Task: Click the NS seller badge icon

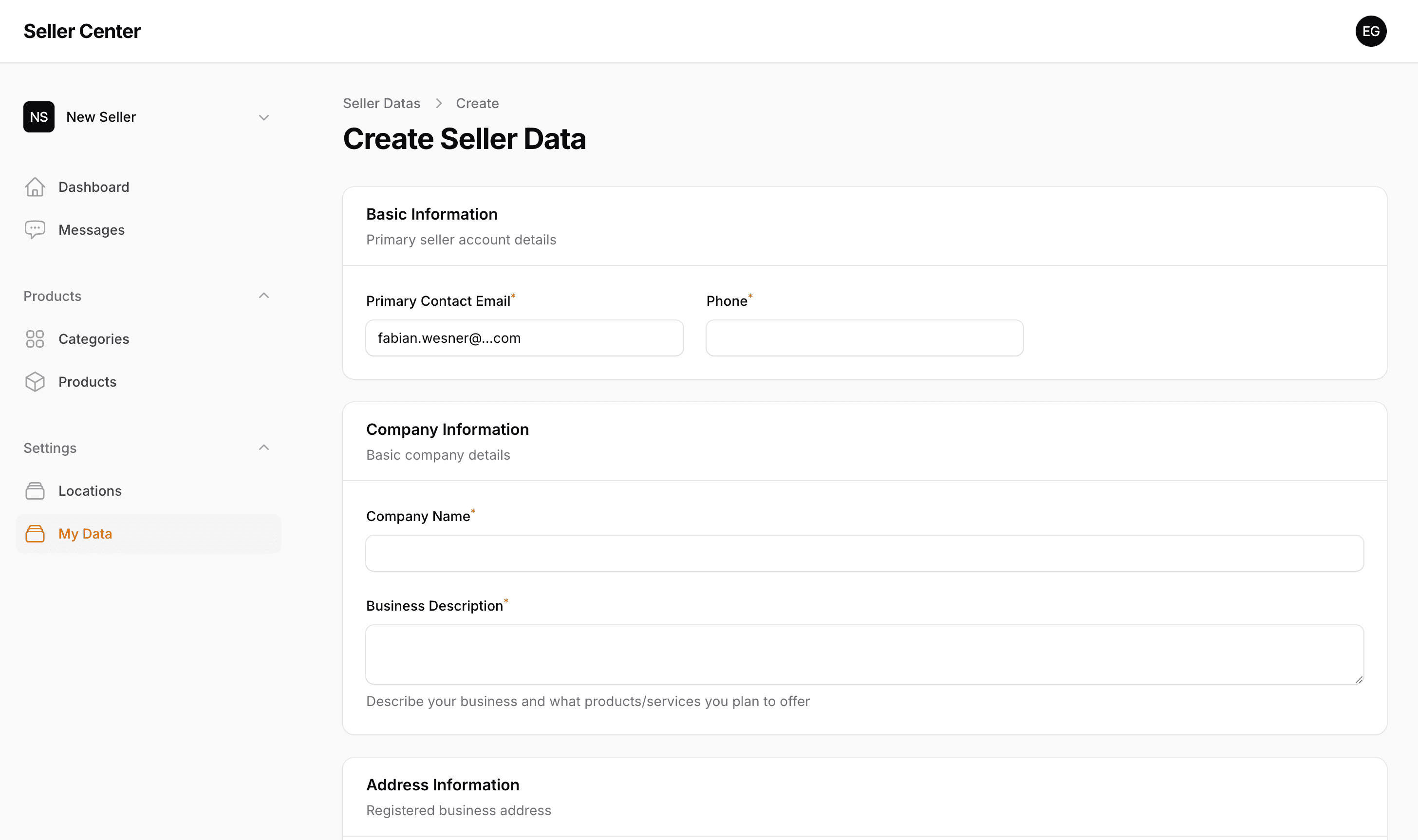Action: click(38, 116)
